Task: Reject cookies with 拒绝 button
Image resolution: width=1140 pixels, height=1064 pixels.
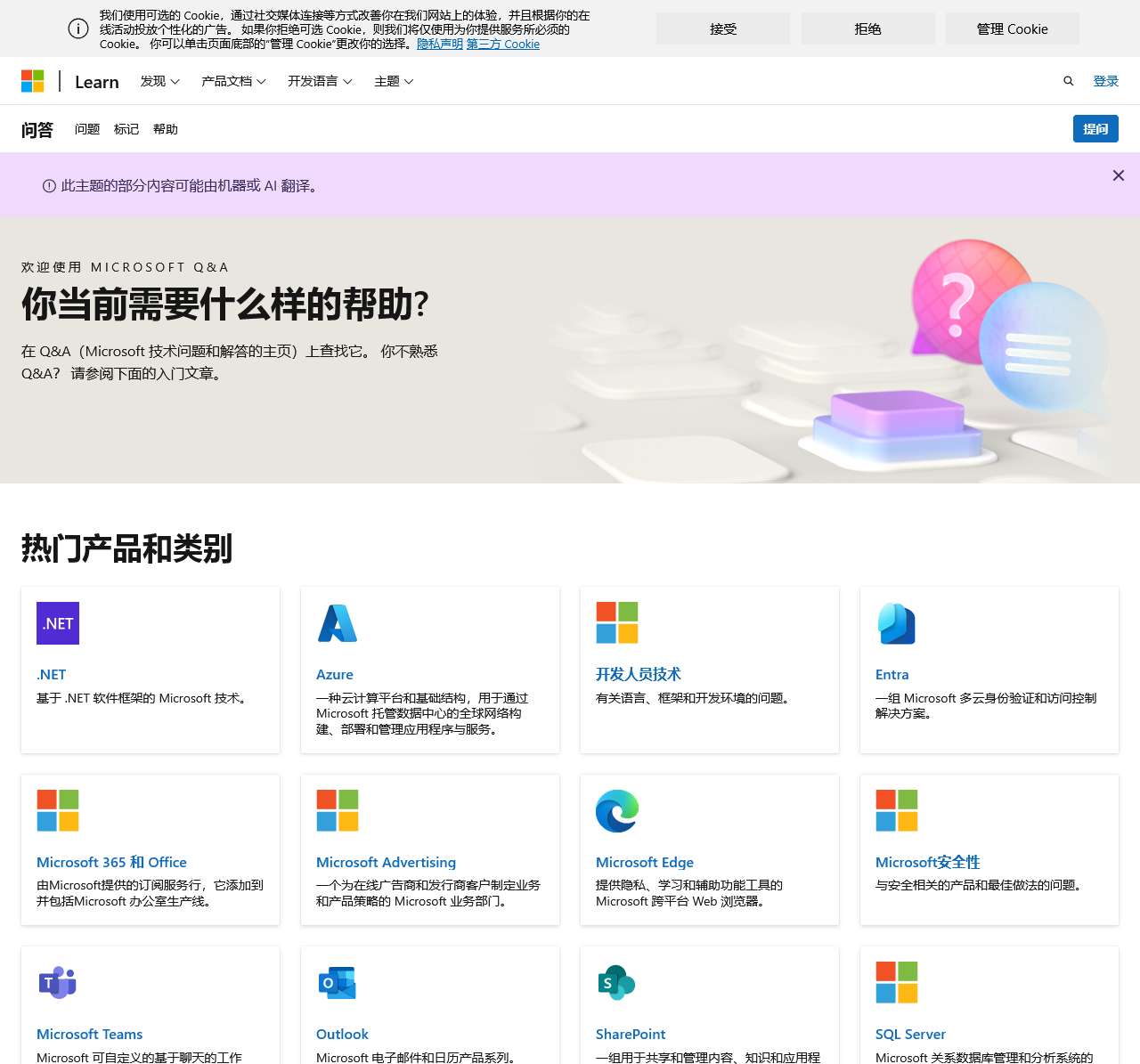Action: tap(868, 28)
